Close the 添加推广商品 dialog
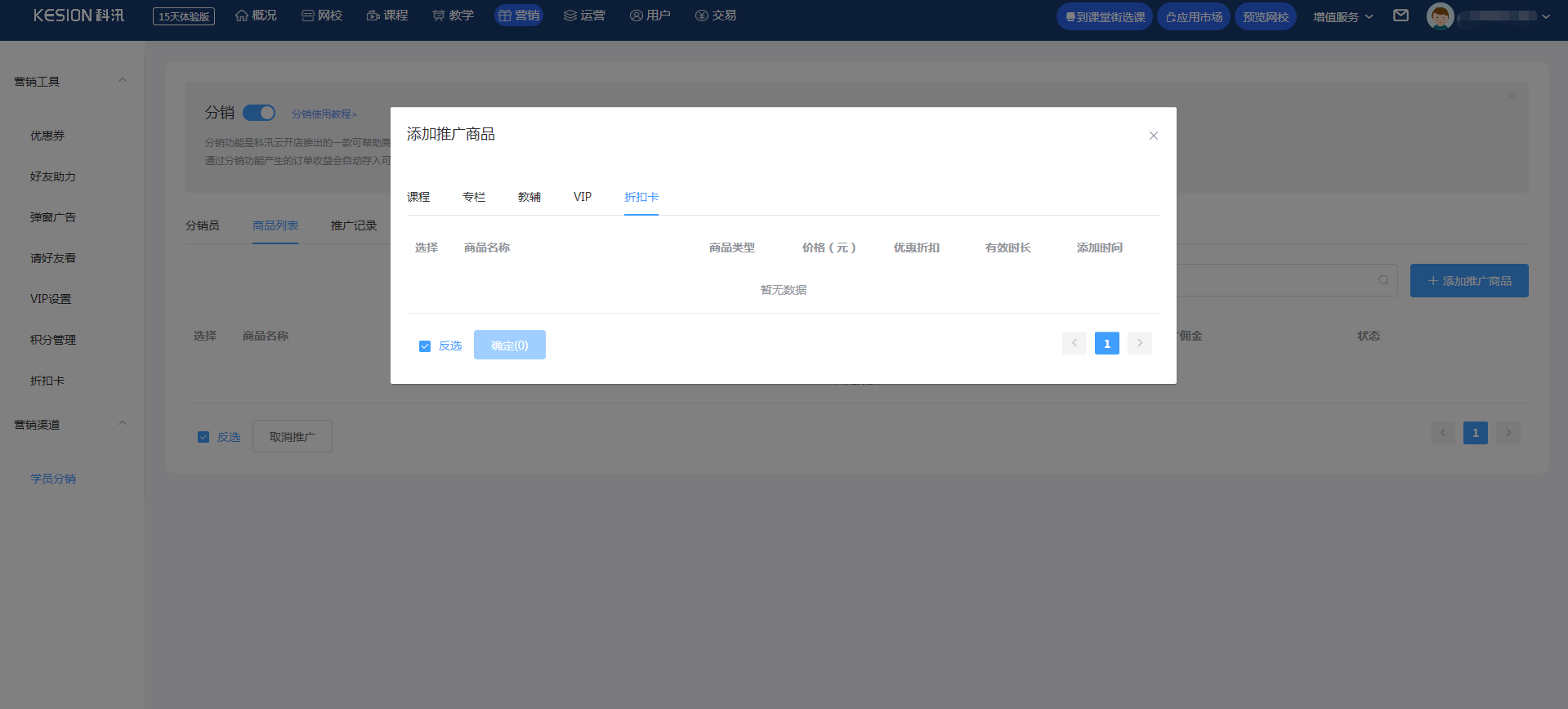Image resolution: width=1568 pixels, height=709 pixels. tap(1153, 136)
